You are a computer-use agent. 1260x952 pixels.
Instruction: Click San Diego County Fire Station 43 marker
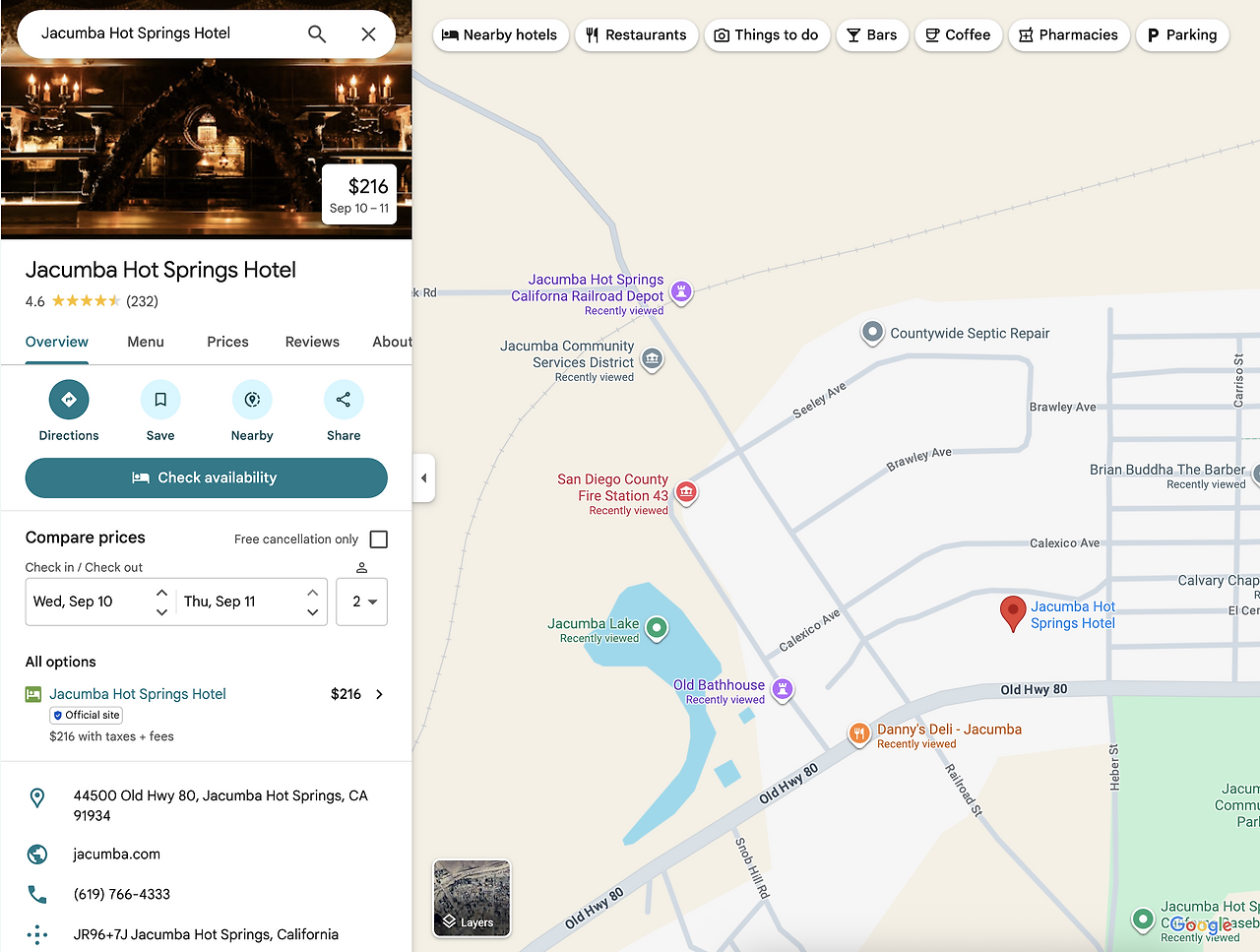coord(686,491)
